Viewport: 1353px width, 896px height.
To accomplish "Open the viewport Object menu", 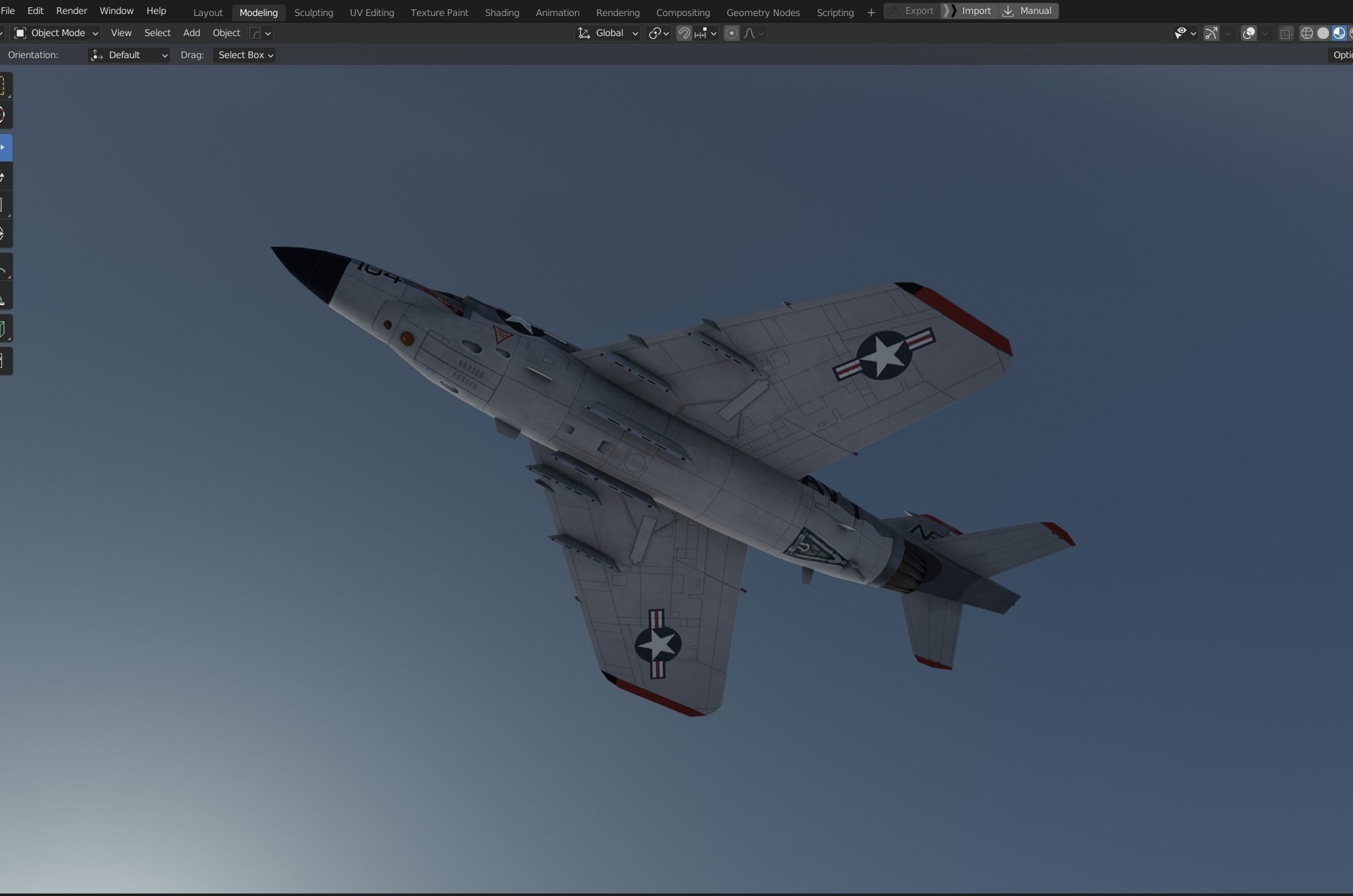I will tap(226, 33).
